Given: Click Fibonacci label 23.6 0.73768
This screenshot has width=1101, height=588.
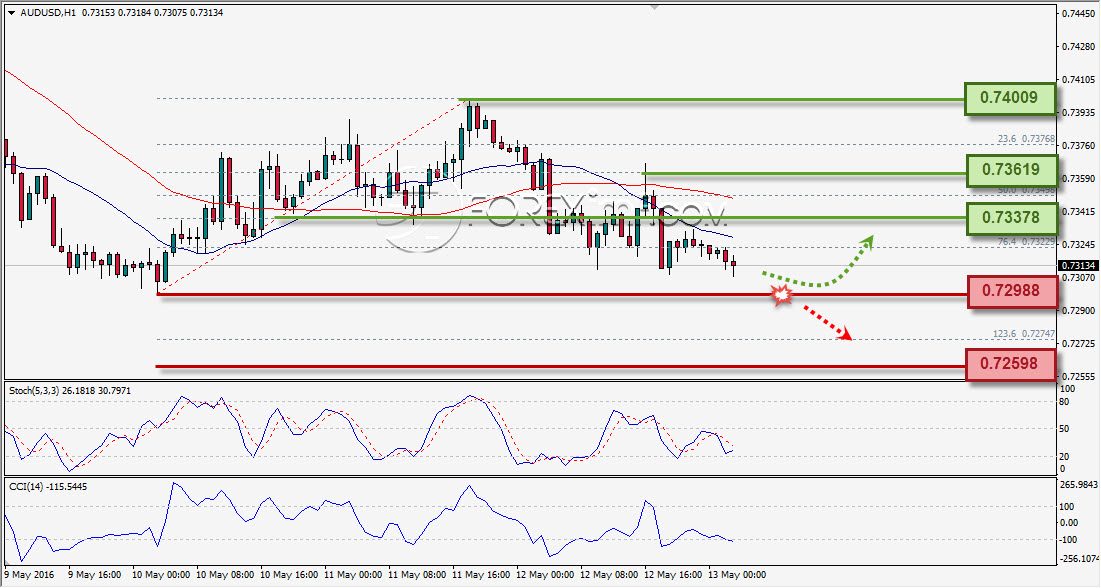Looking at the screenshot, I should tap(1026, 139).
